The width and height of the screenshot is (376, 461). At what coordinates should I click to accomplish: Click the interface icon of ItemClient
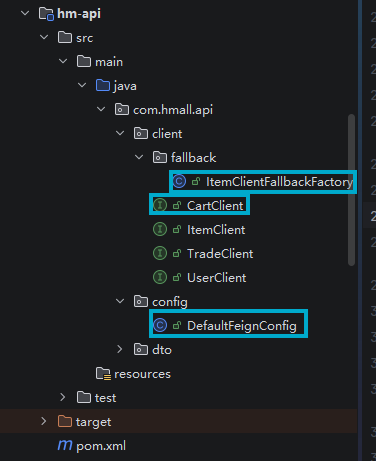(x=160, y=229)
